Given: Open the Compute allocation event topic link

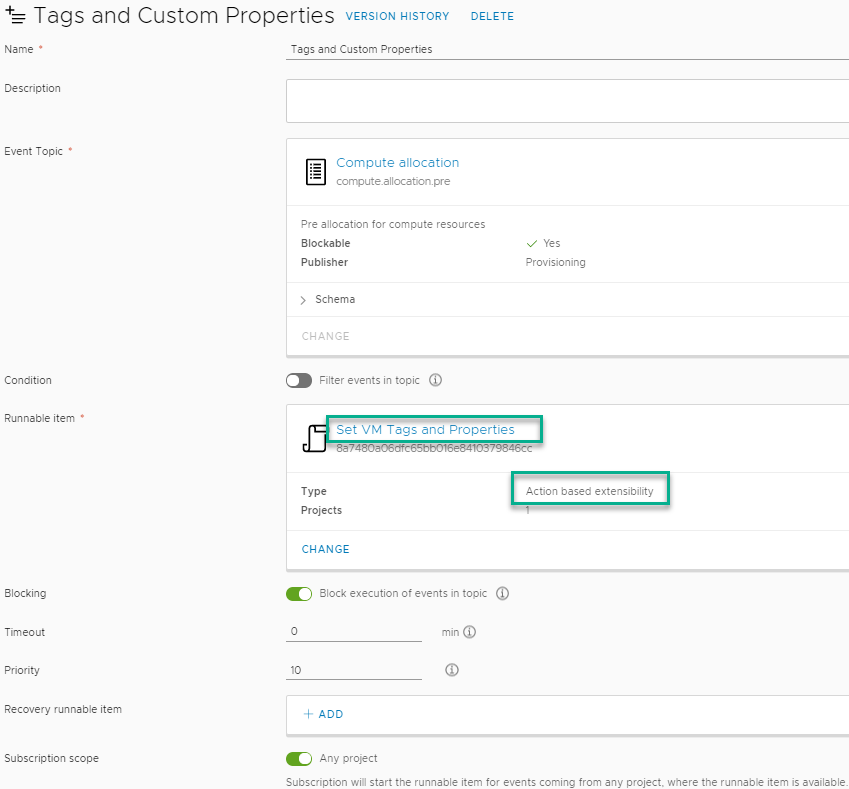Looking at the screenshot, I should [397, 163].
